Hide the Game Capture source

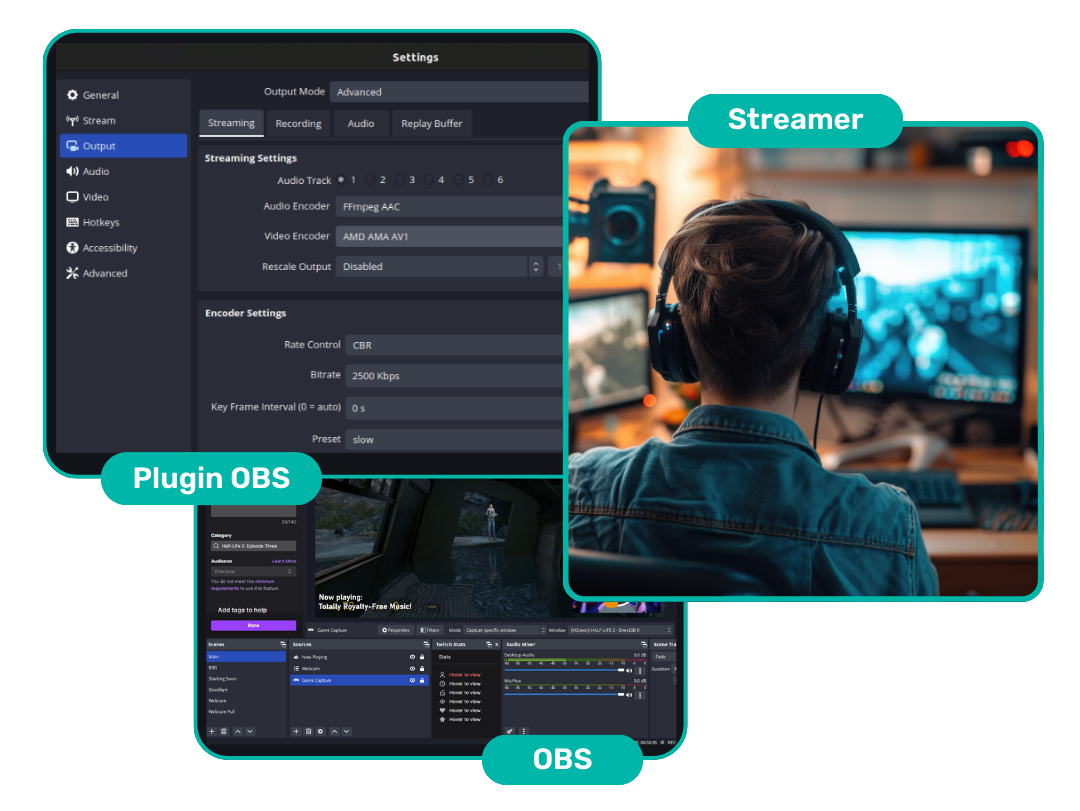tap(412, 680)
